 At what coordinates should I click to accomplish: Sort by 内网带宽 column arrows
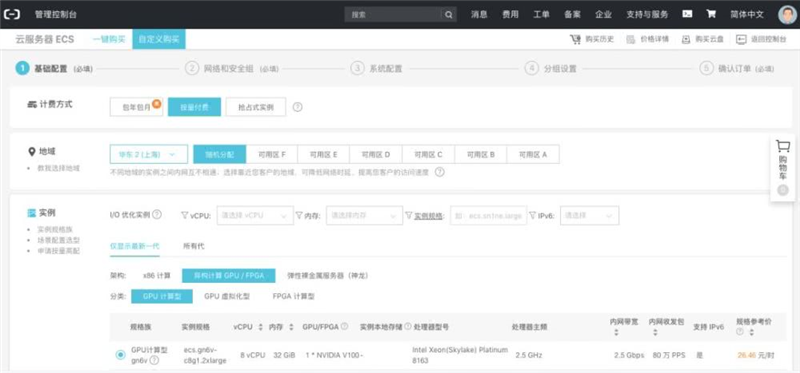click(616, 333)
